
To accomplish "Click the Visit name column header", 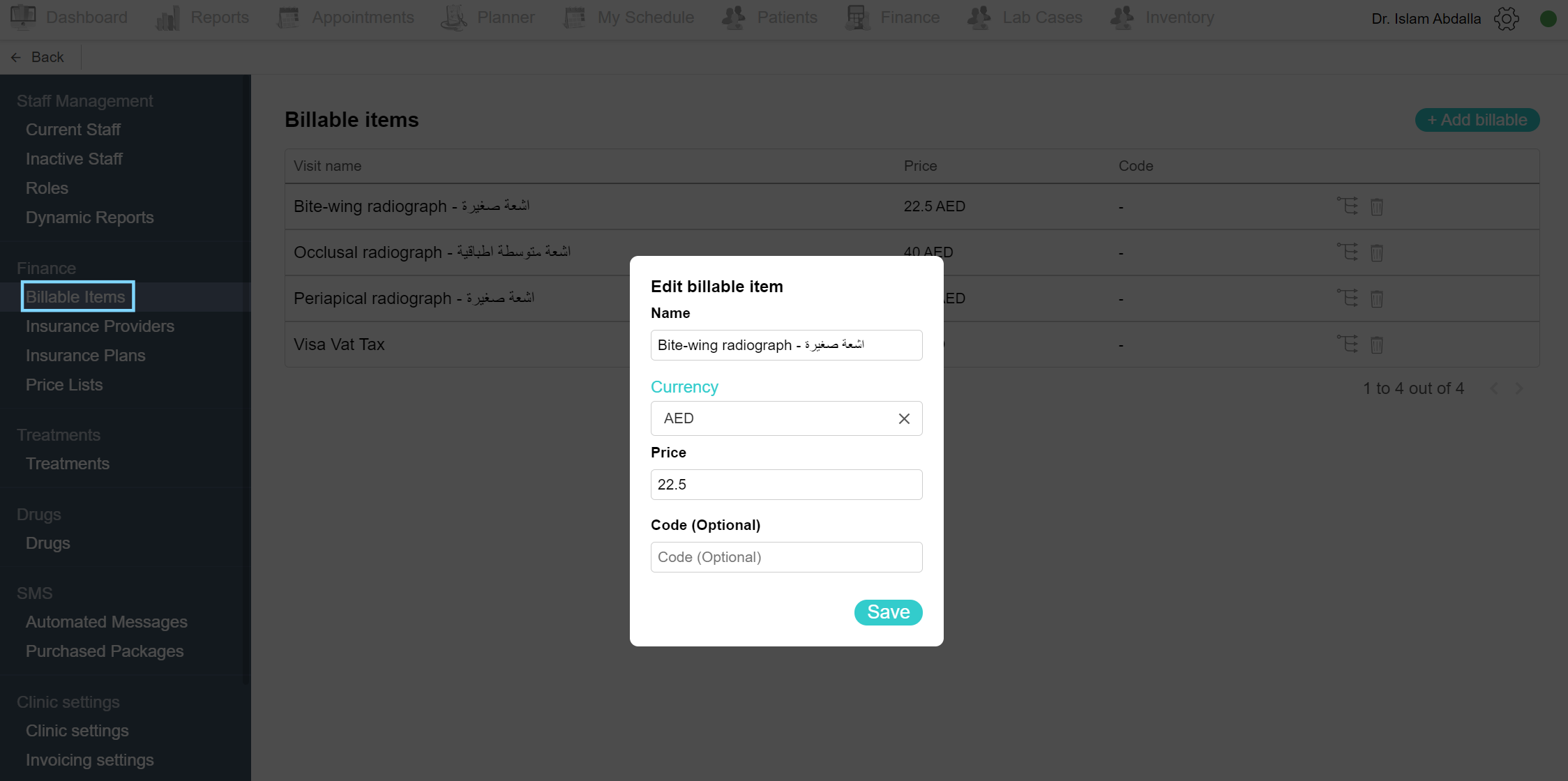I will click(327, 166).
